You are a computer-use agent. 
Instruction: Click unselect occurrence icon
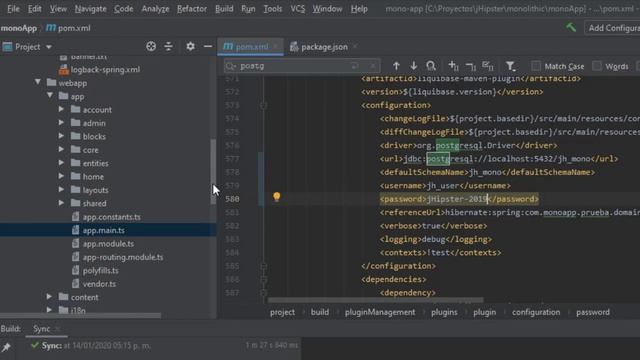click(x=471, y=66)
